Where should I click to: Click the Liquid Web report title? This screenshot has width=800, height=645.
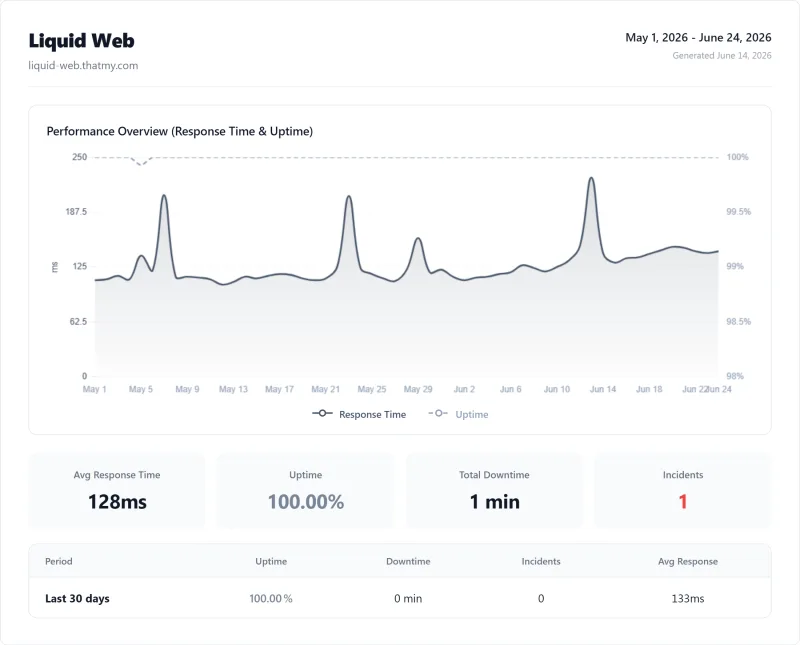[x=82, y=41]
